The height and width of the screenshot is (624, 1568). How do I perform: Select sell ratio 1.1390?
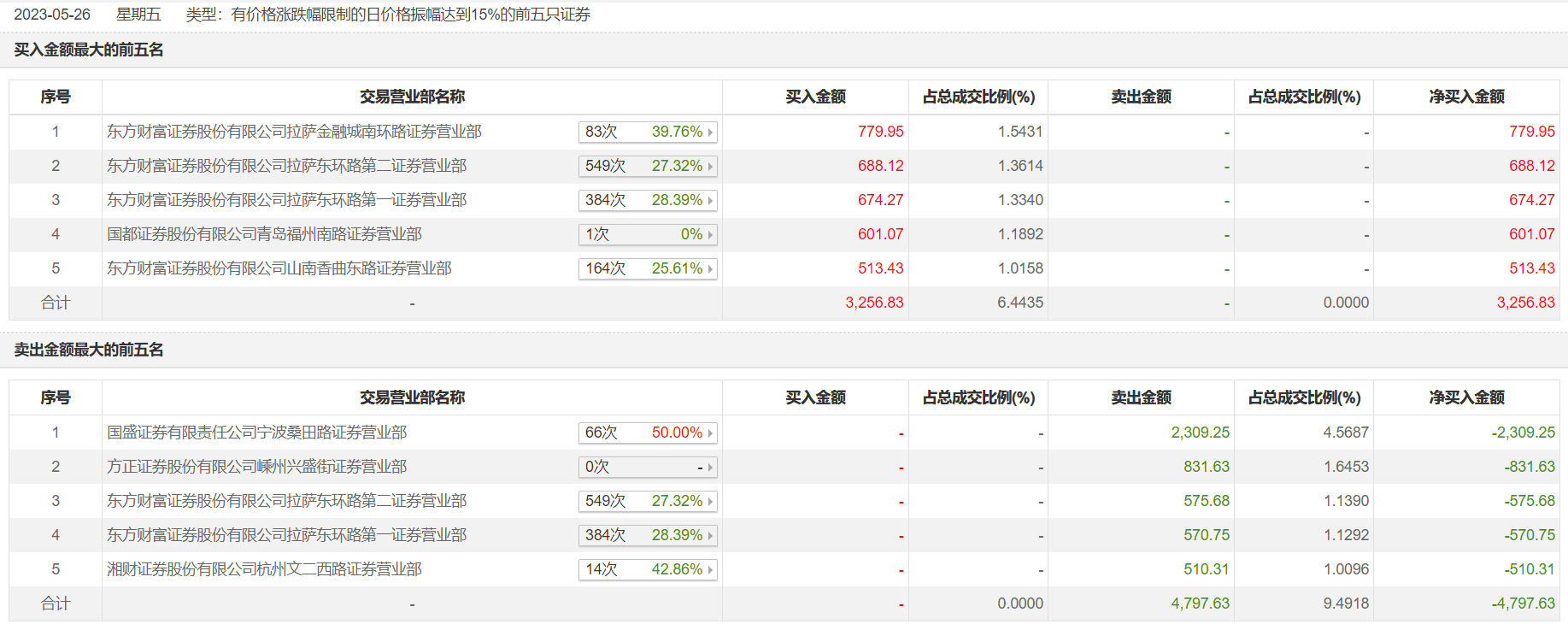pos(1346,501)
